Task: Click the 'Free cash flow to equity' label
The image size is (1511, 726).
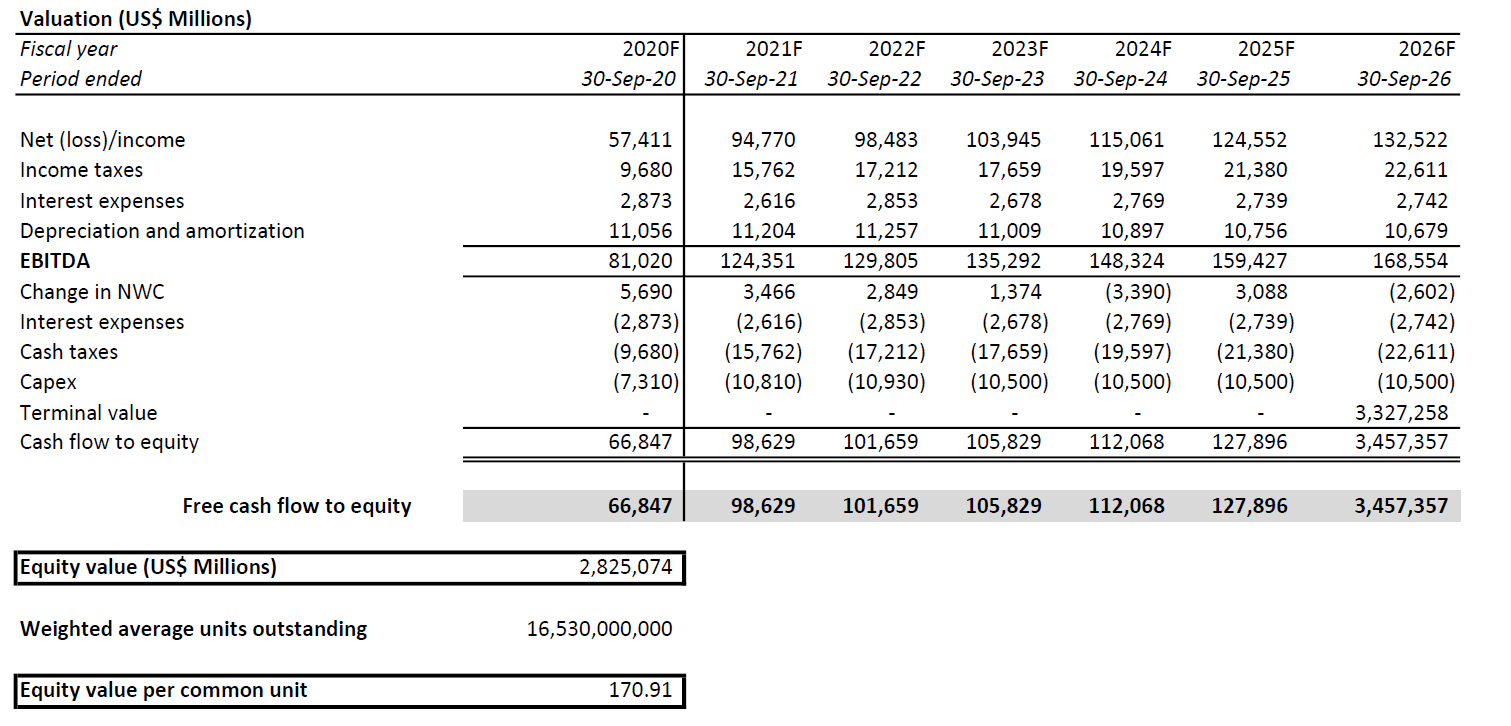Action: click(297, 506)
